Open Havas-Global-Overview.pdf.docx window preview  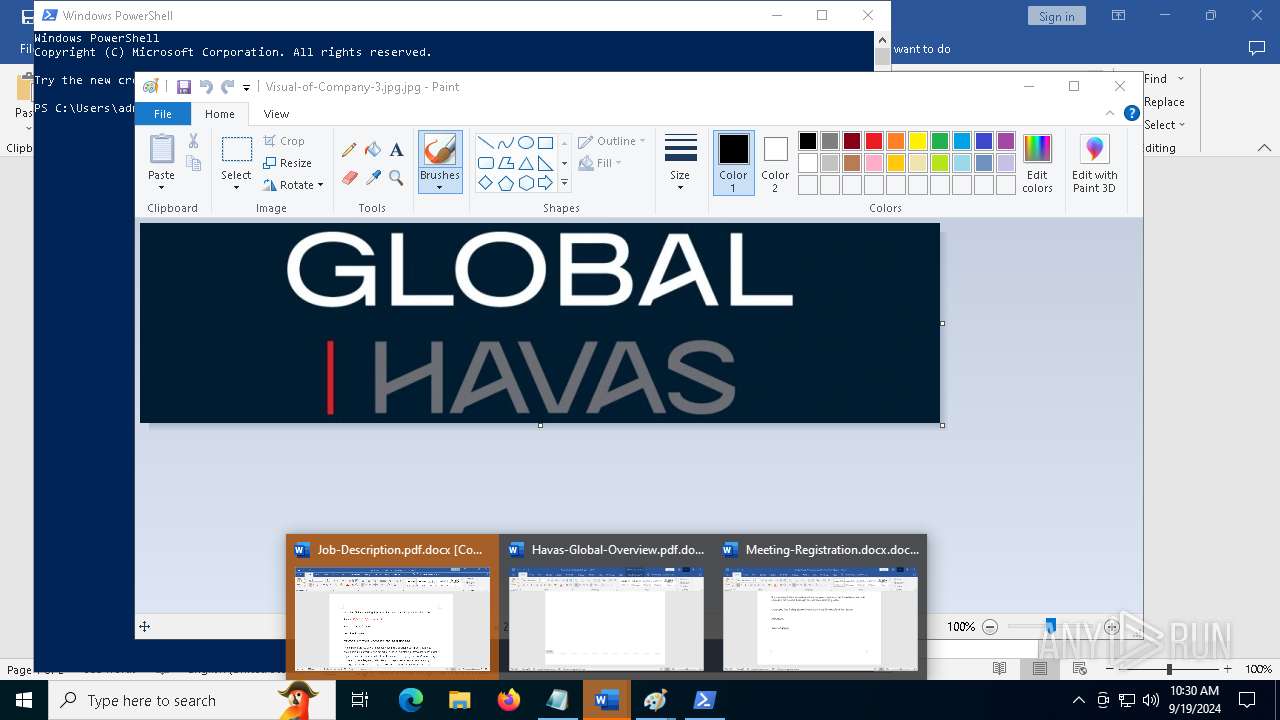point(606,607)
